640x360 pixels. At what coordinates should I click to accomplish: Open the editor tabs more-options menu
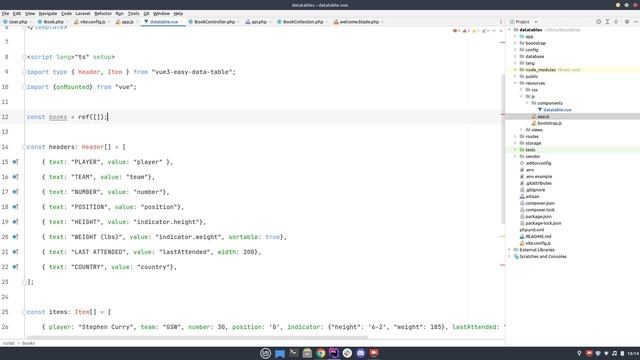[x=501, y=22]
